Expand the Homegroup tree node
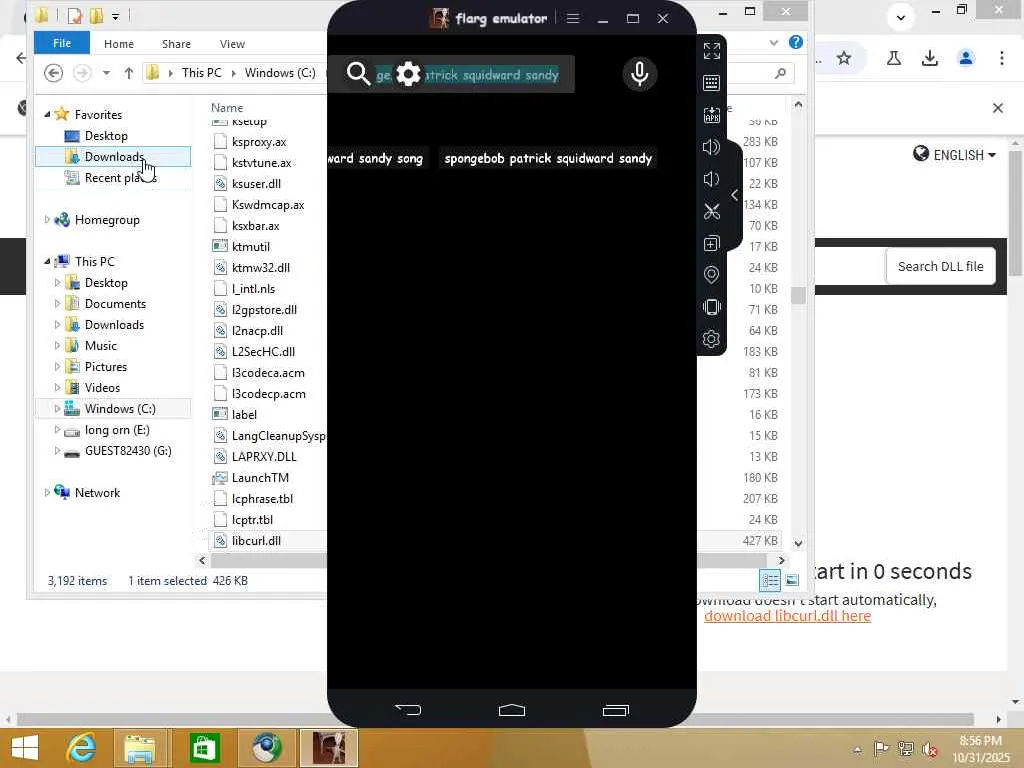Screen dimensions: 1024x768 tap(47, 219)
